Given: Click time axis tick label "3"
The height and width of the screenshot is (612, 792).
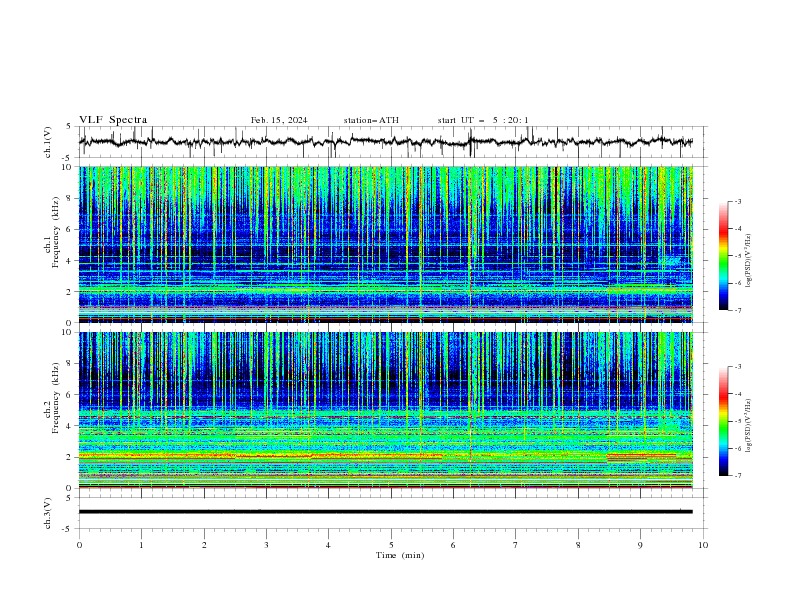Looking at the screenshot, I should (x=266, y=545).
